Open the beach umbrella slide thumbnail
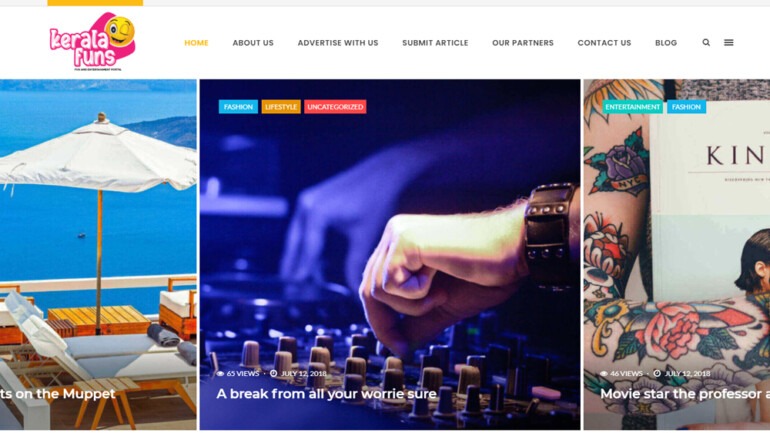The image size is (770, 433). (x=98, y=254)
